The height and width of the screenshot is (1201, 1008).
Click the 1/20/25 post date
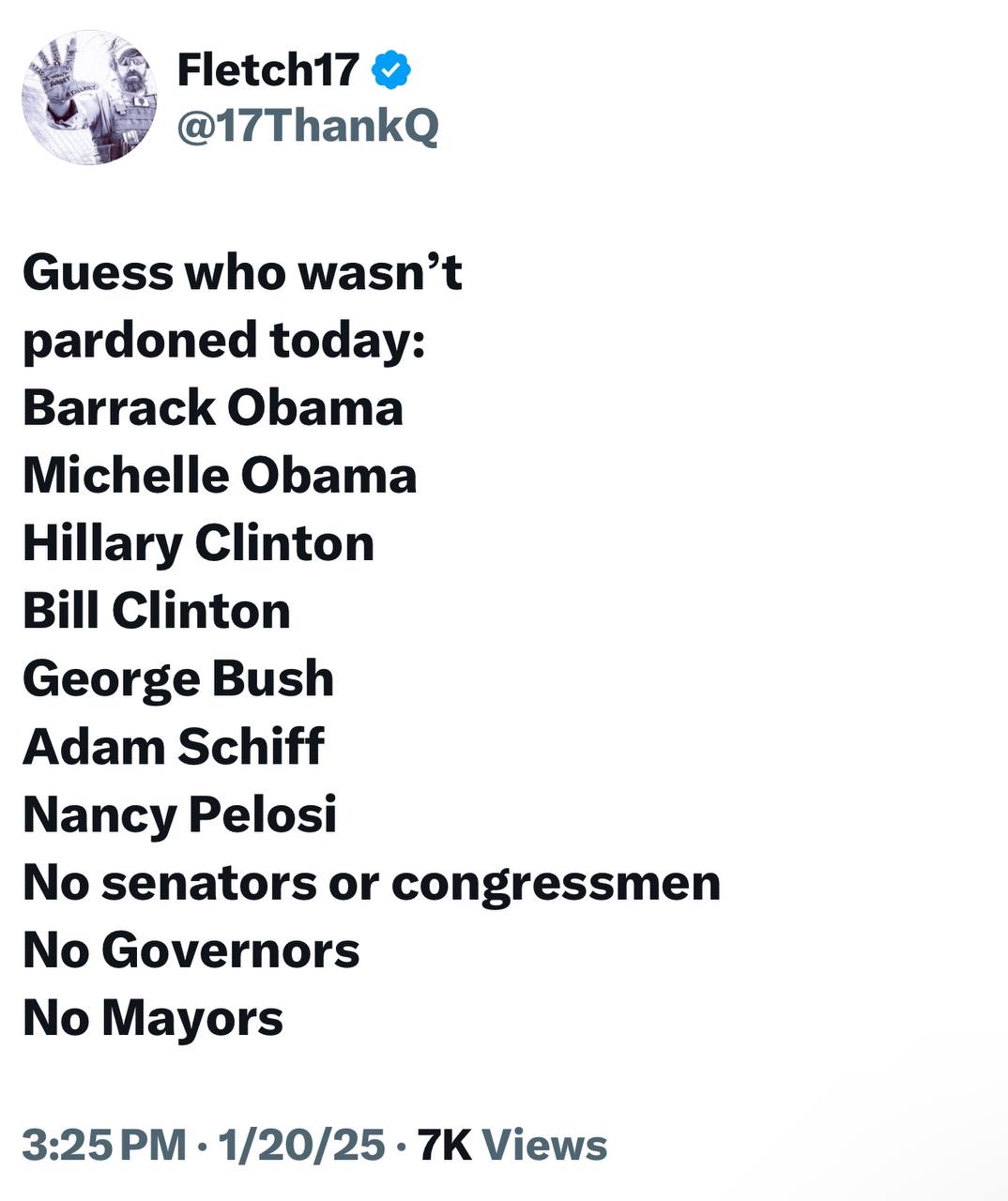pos(300,1145)
